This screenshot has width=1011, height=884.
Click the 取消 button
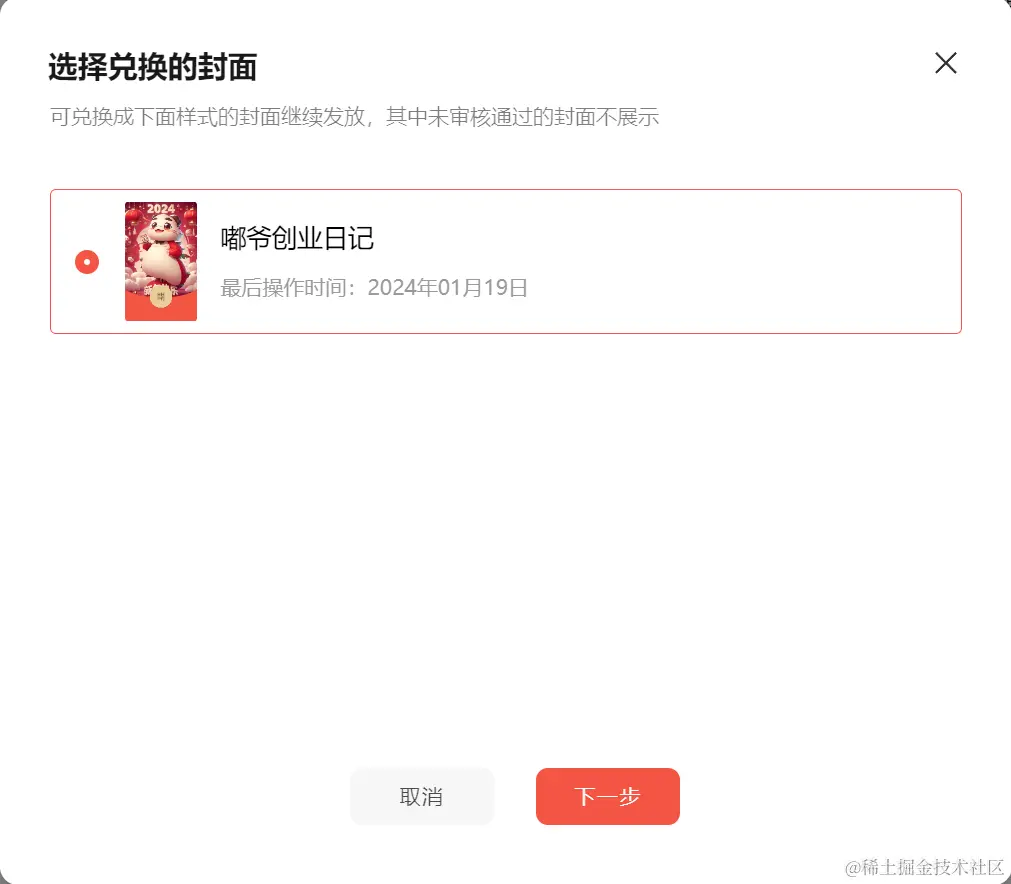[x=422, y=796]
